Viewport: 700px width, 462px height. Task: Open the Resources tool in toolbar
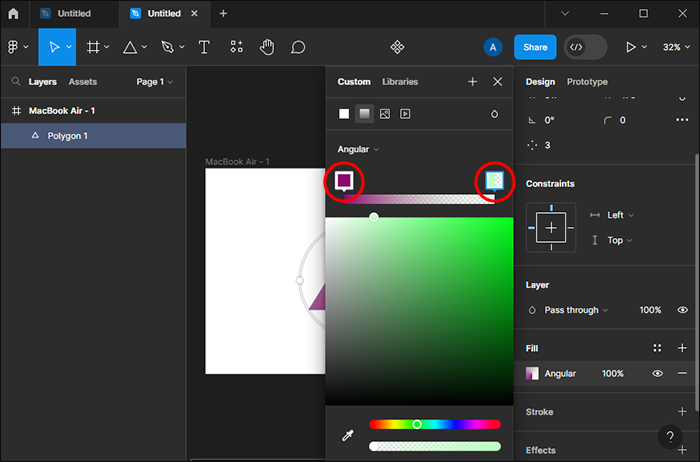(x=236, y=47)
